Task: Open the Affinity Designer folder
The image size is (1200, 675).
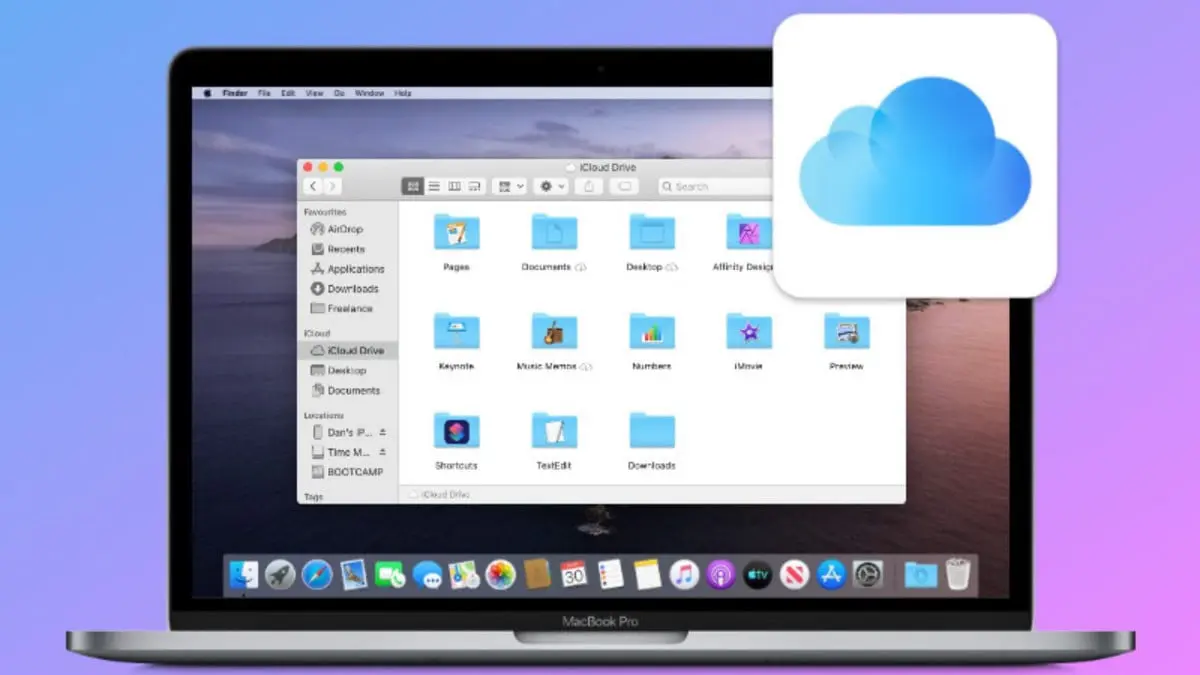Action: (x=749, y=232)
